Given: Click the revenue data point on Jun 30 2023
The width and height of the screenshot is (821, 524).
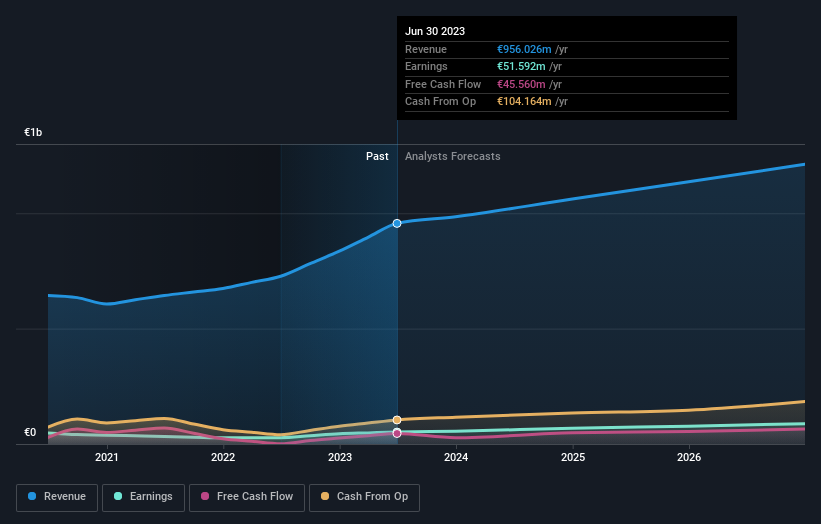Looking at the screenshot, I should click(397, 224).
